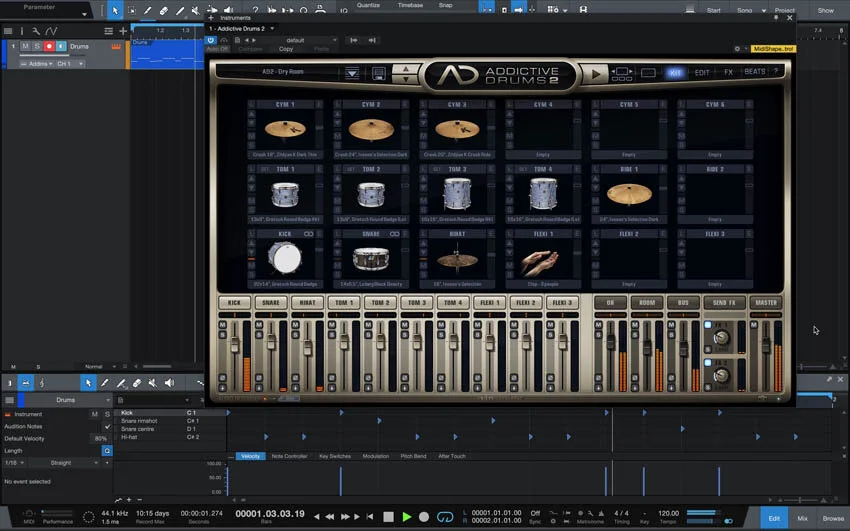Click the Addictive Drums help question mark
The image size is (850, 531).
pos(775,72)
